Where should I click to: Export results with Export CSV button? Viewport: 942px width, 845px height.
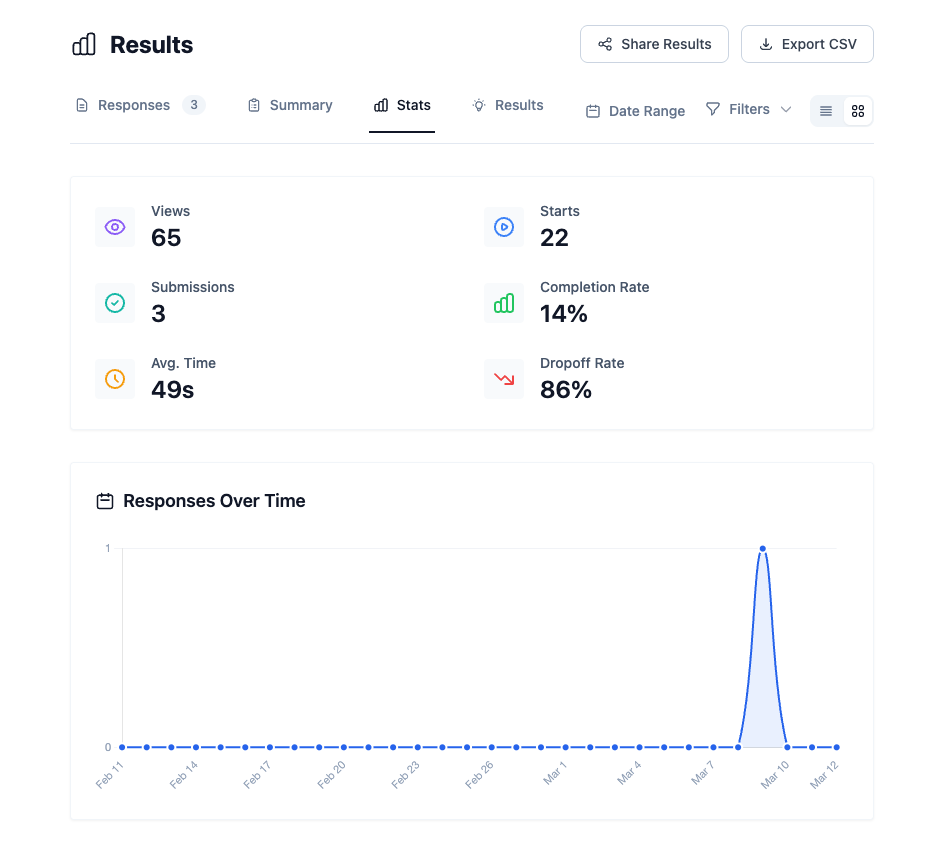[807, 44]
